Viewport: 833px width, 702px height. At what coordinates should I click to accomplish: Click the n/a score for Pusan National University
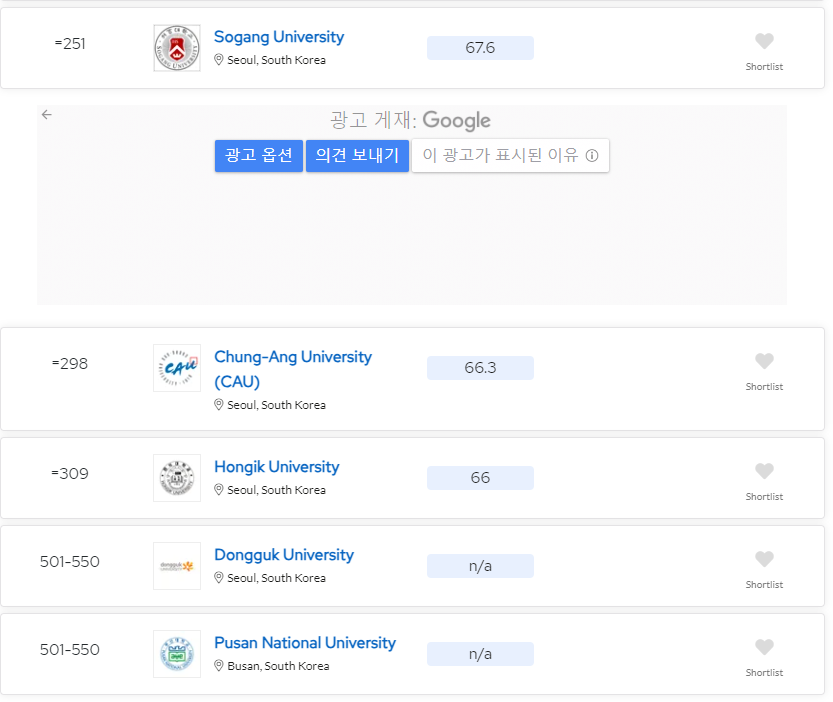(x=480, y=654)
